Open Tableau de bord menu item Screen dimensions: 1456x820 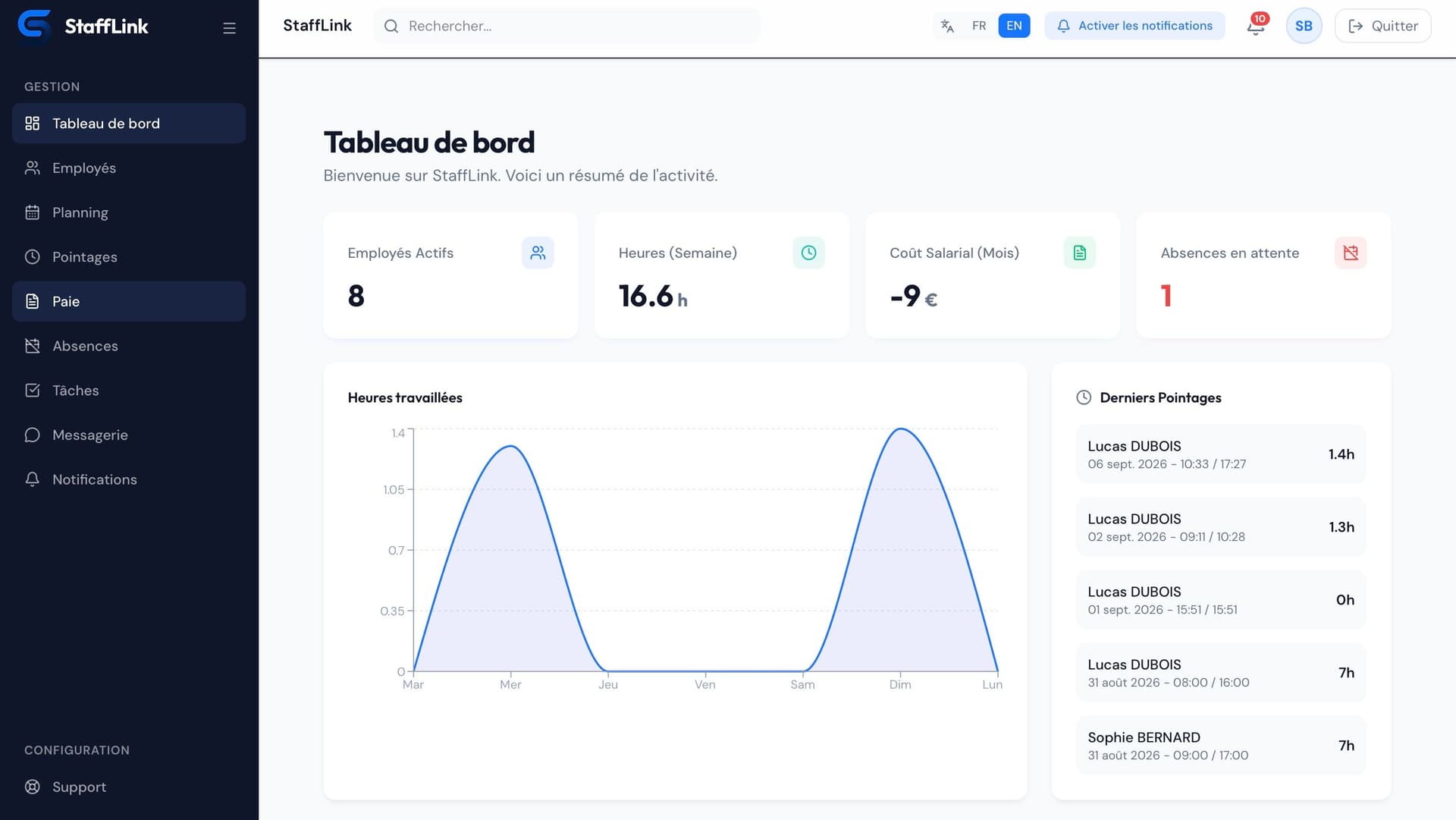point(129,123)
